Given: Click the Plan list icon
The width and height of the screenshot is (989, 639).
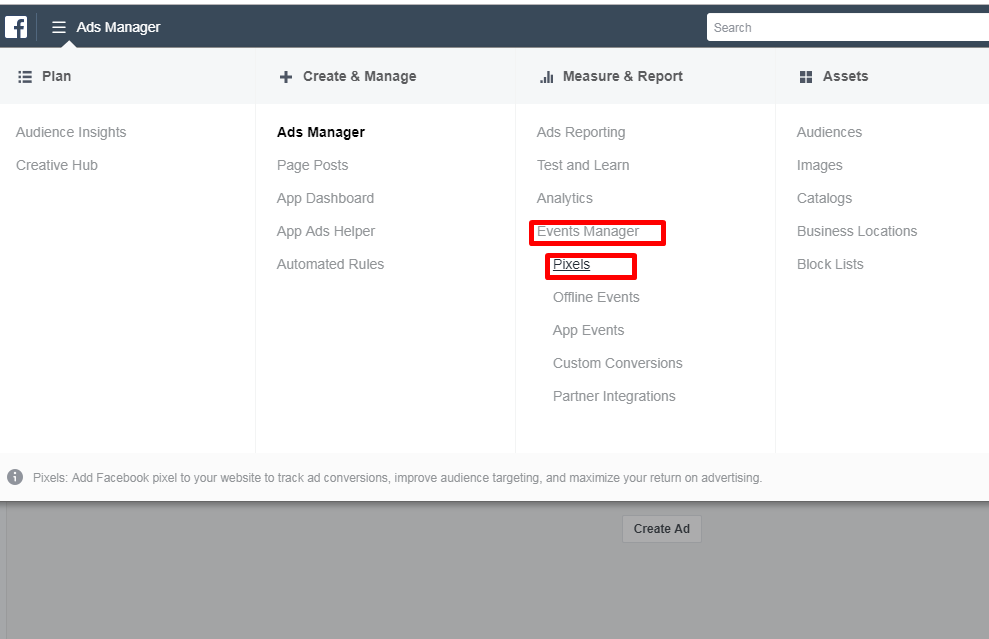Looking at the screenshot, I should [x=25, y=77].
